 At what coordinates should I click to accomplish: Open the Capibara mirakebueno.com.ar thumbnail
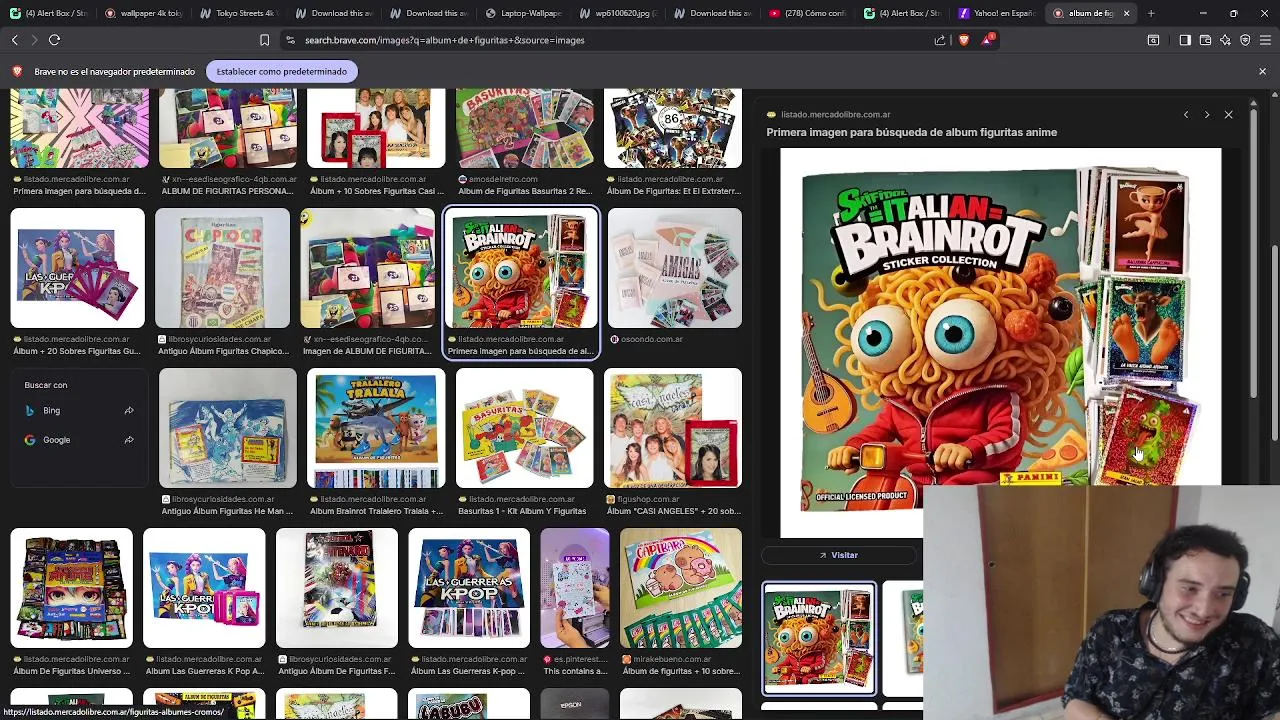coord(681,588)
